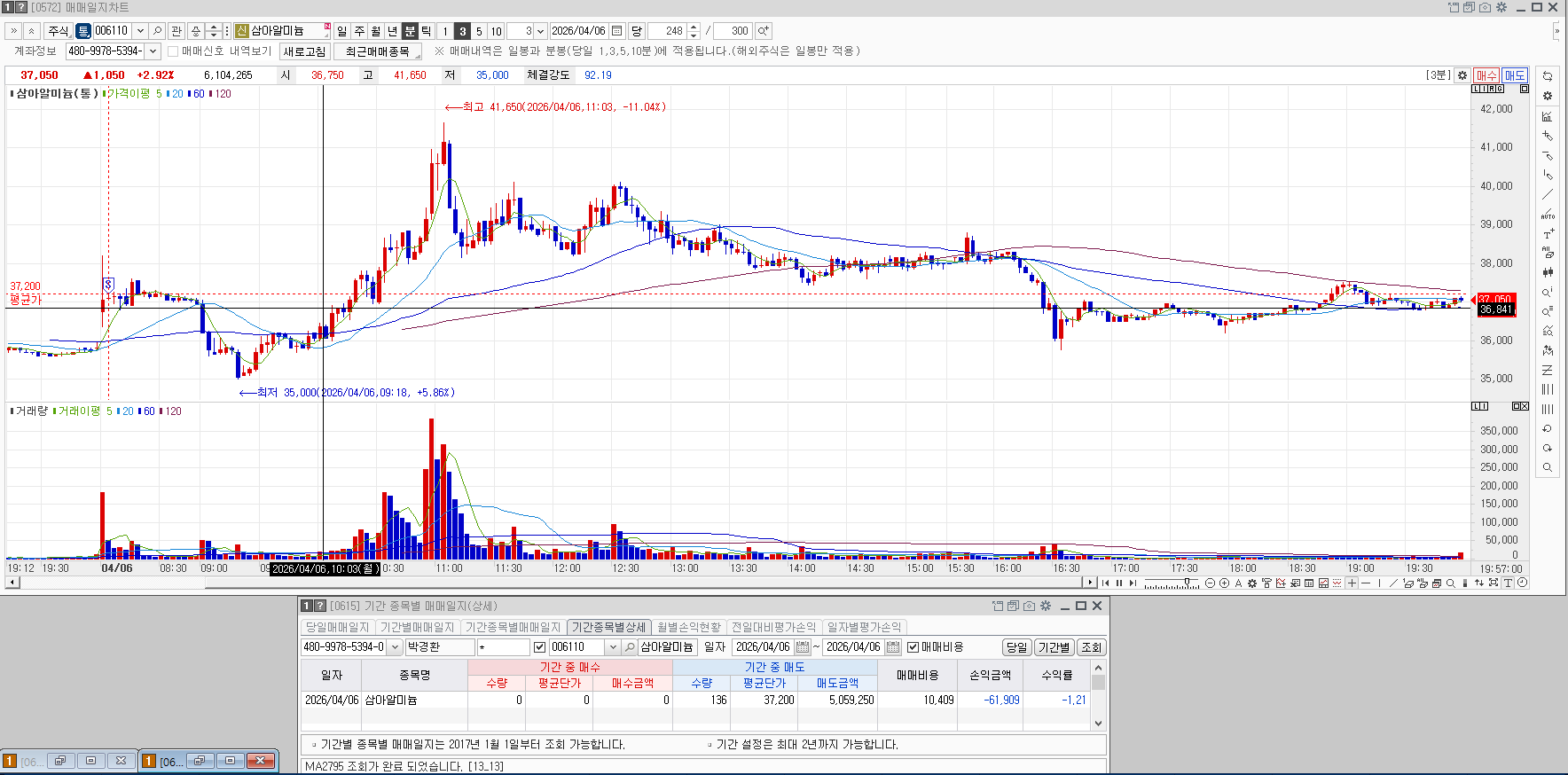This screenshot has width=1568, height=775.
Task: Click 당일 button in 0615 window
Action: (x=1016, y=647)
